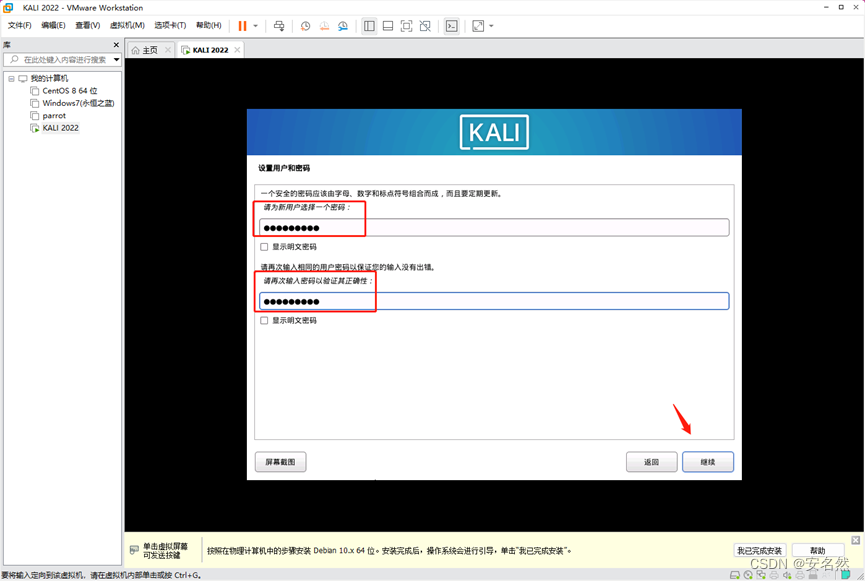Select CentOS 8 64 位 virtual machine
Viewport: 865px width, 581px height.
(x=70, y=90)
